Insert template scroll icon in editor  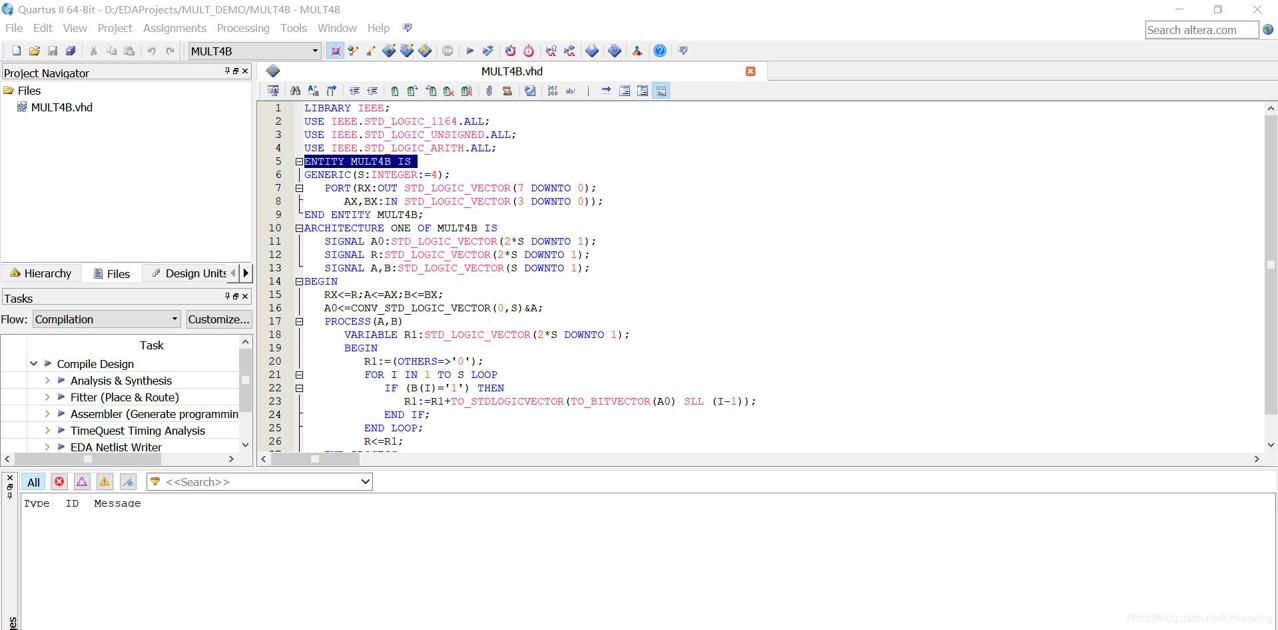coord(507,91)
